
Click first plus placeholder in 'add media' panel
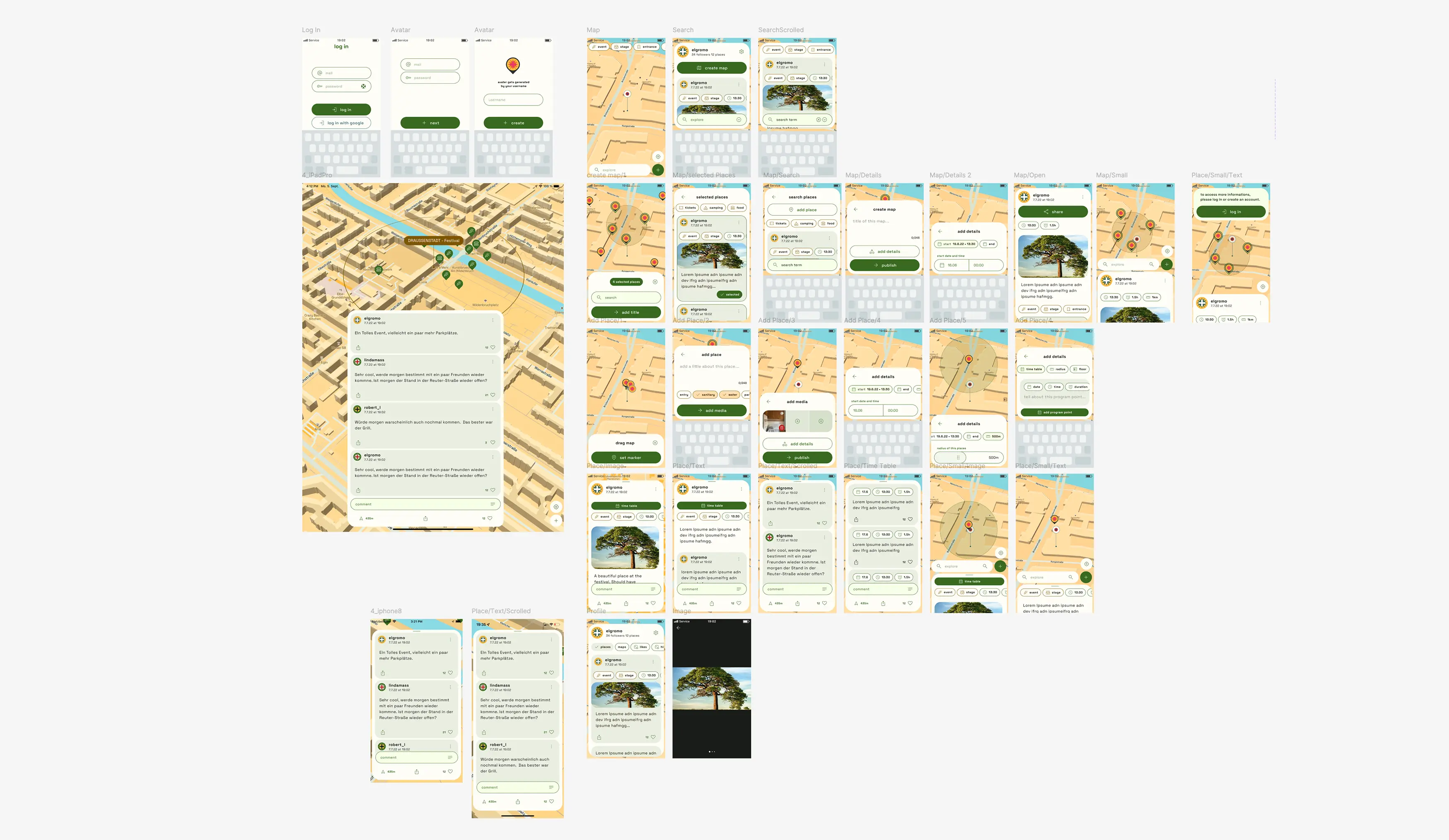pyautogui.click(x=797, y=421)
